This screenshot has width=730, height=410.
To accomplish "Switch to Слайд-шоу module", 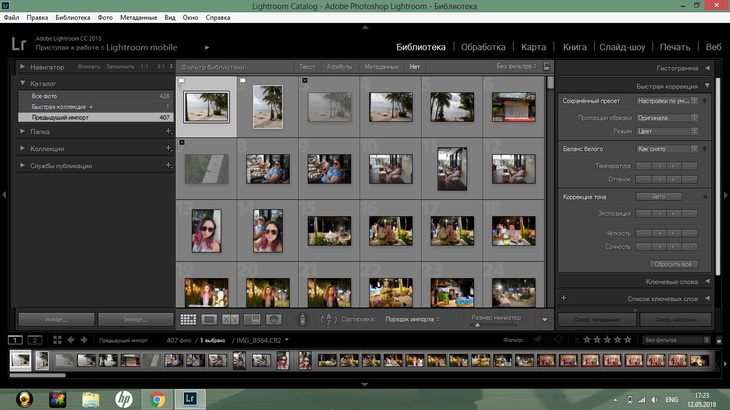I will [x=622, y=47].
